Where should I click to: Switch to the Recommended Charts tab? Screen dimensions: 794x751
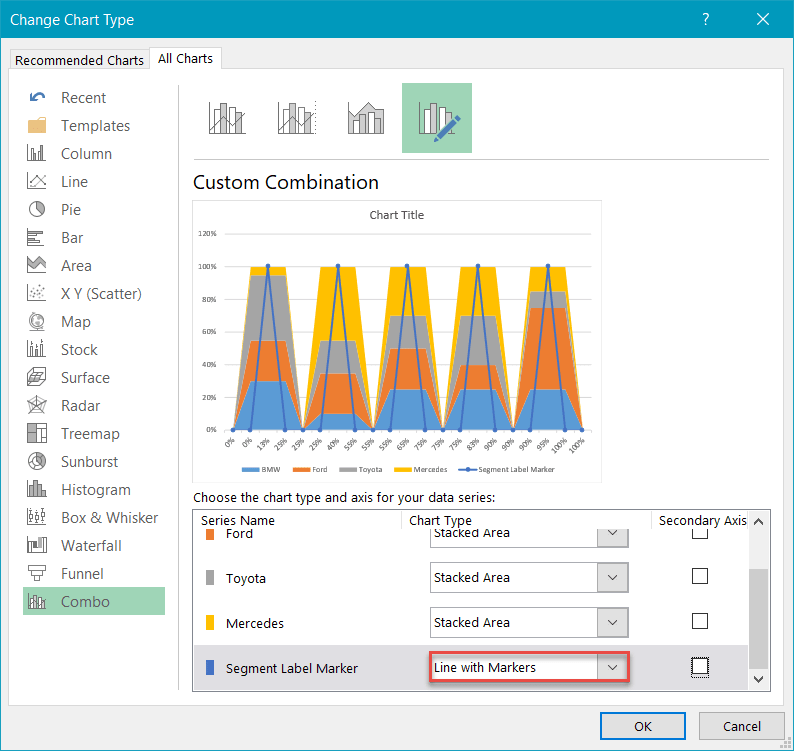(x=79, y=60)
